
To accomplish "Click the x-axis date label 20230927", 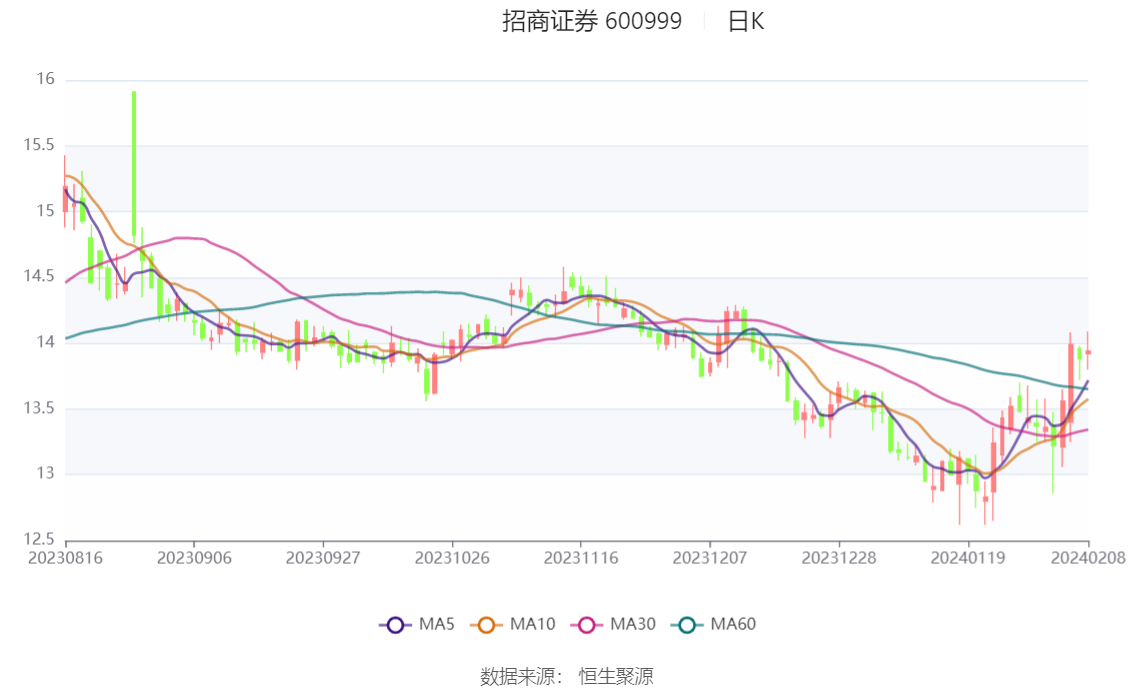I will click(x=323, y=558).
